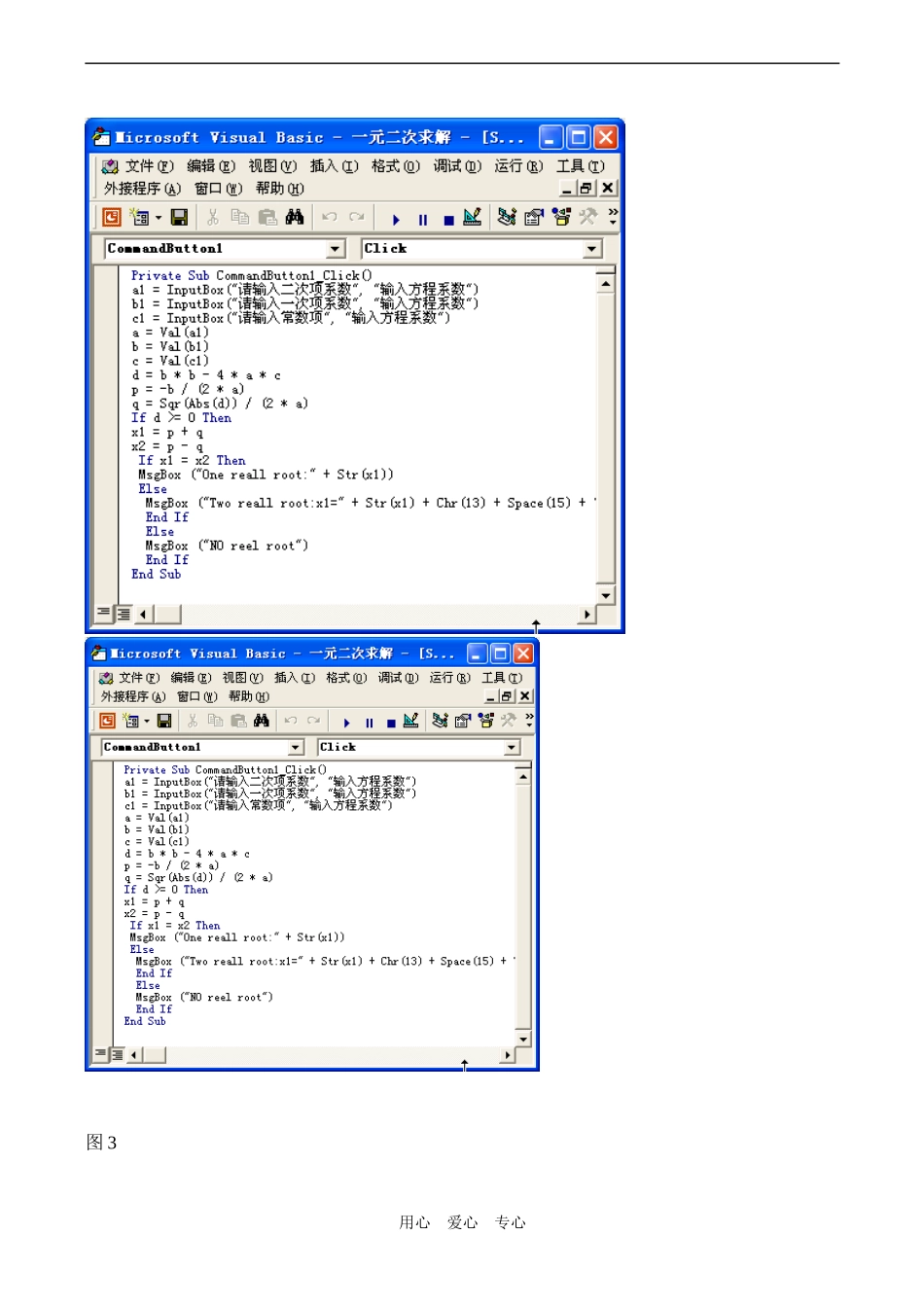
Task: Click the Redo arrow in upper window
Action: [x=357, y=218]
